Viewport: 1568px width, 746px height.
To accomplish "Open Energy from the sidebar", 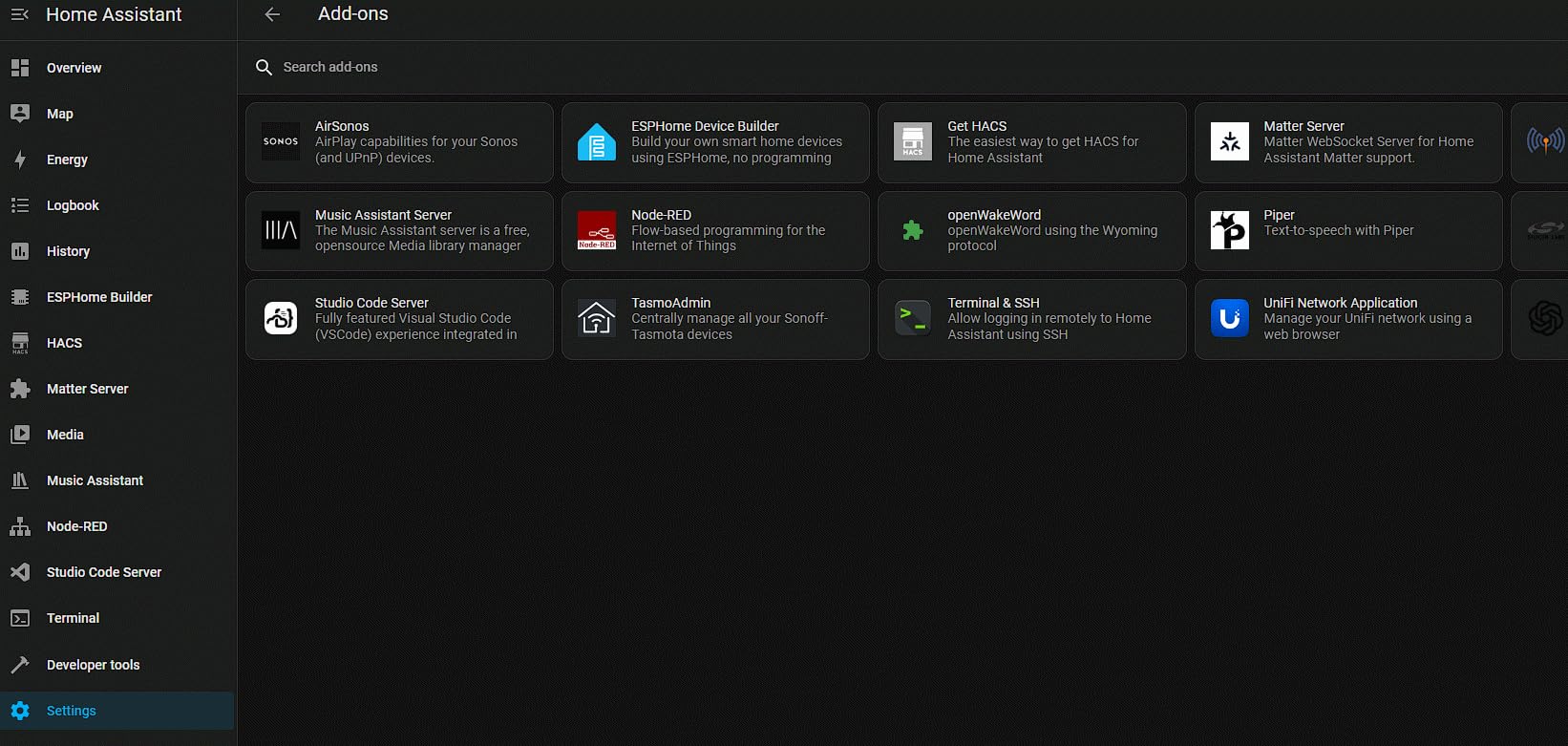I will [67, 160].
